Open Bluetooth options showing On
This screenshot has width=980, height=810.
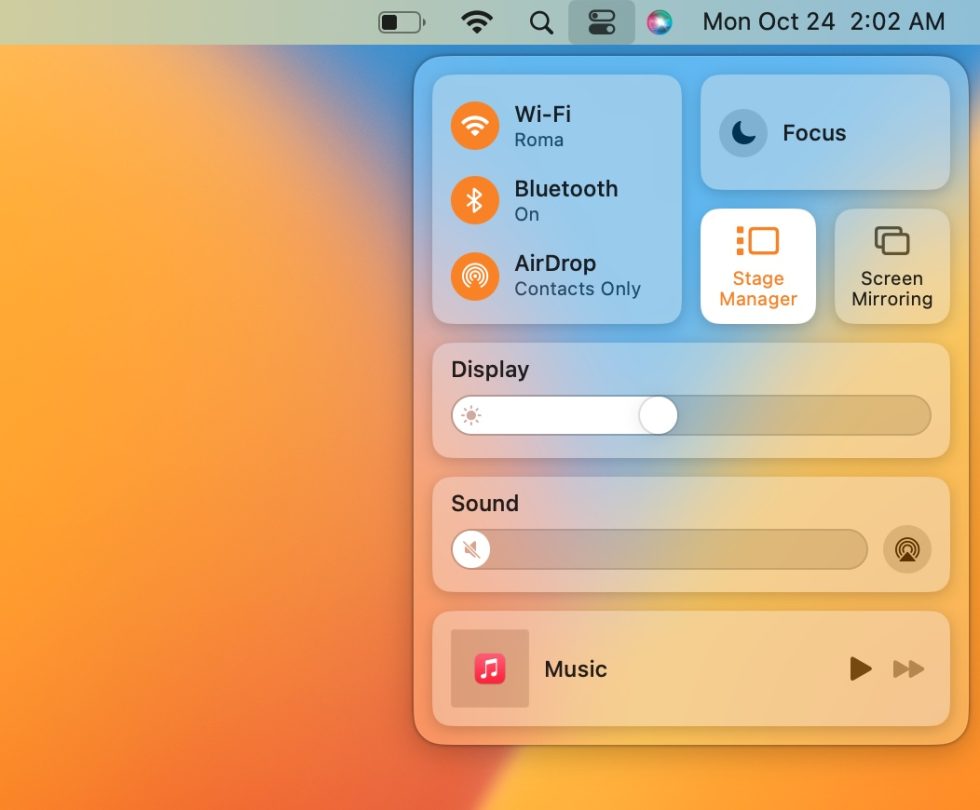(527, 214)
